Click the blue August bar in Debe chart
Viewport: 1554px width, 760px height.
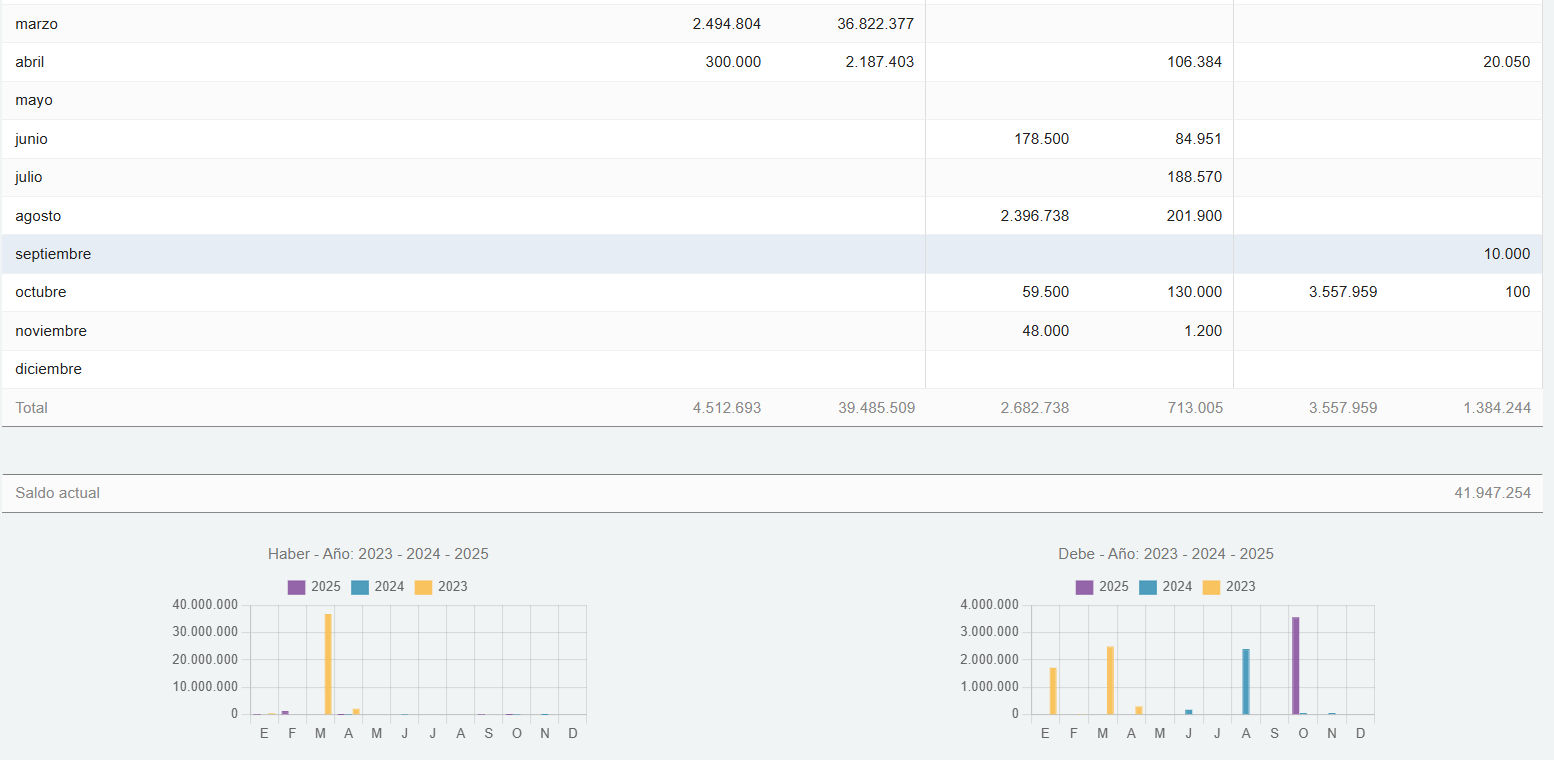(1246, 681)
